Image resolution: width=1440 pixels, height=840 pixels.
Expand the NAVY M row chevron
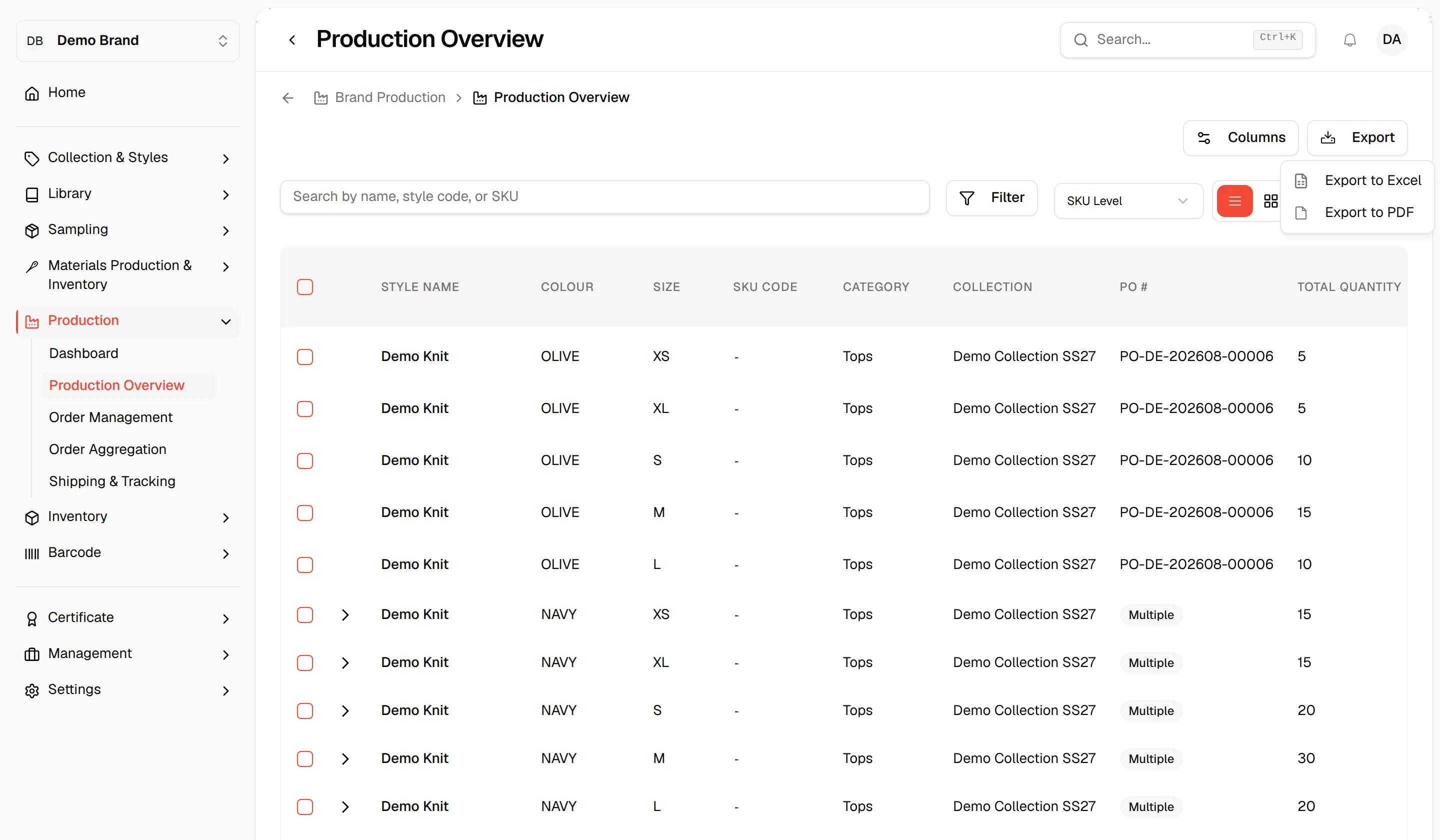click(x=345, y=759)
